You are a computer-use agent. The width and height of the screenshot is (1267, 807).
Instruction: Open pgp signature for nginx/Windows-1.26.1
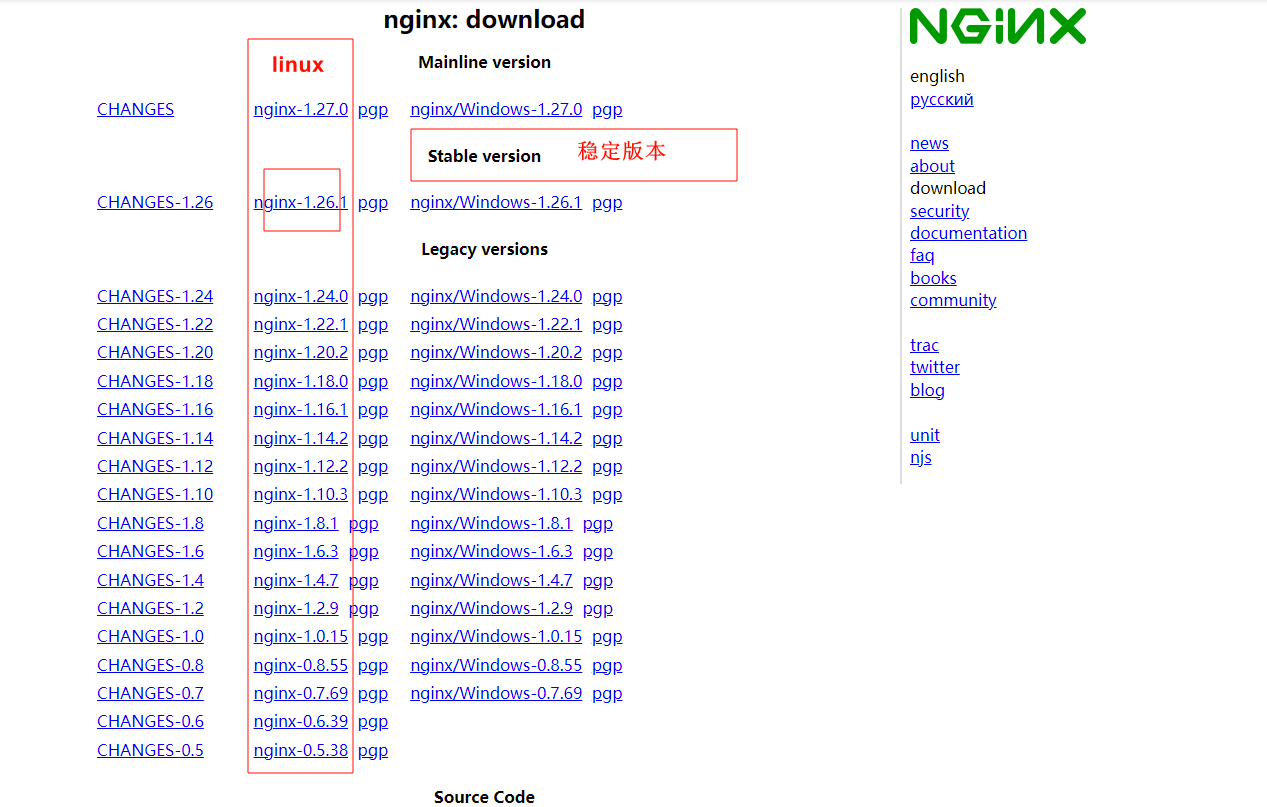pyautogui.click(x=607, y=203)
